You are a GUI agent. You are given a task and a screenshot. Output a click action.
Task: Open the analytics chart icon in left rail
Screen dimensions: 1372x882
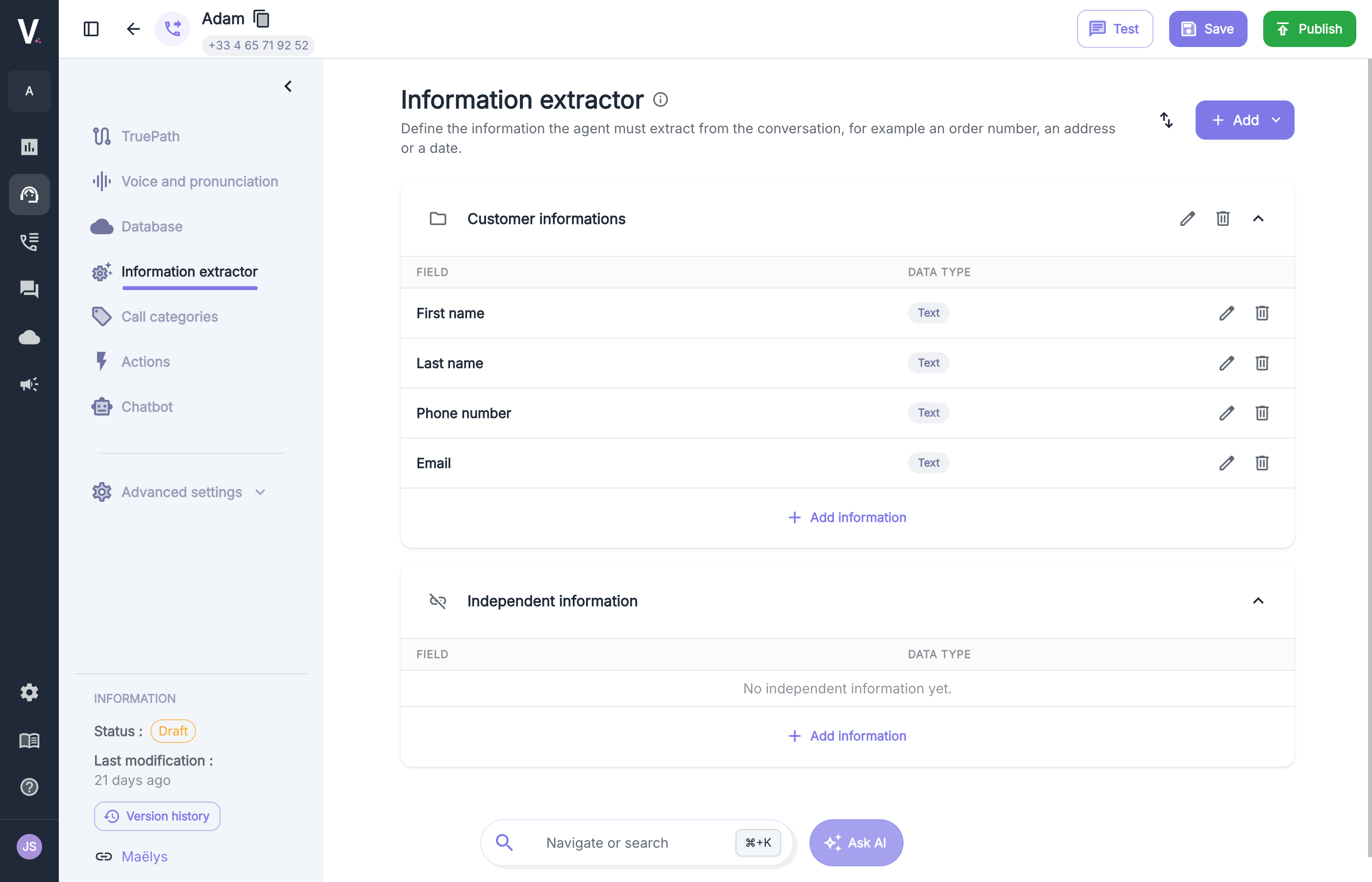point(29,147)
